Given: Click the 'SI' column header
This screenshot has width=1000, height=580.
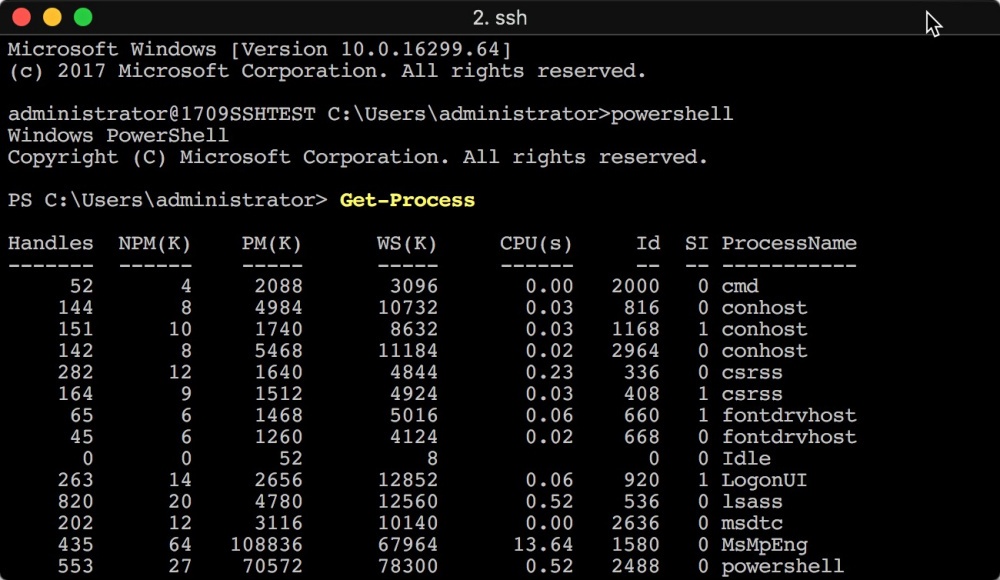Looking at the screenshot, I should click(696, 243).
